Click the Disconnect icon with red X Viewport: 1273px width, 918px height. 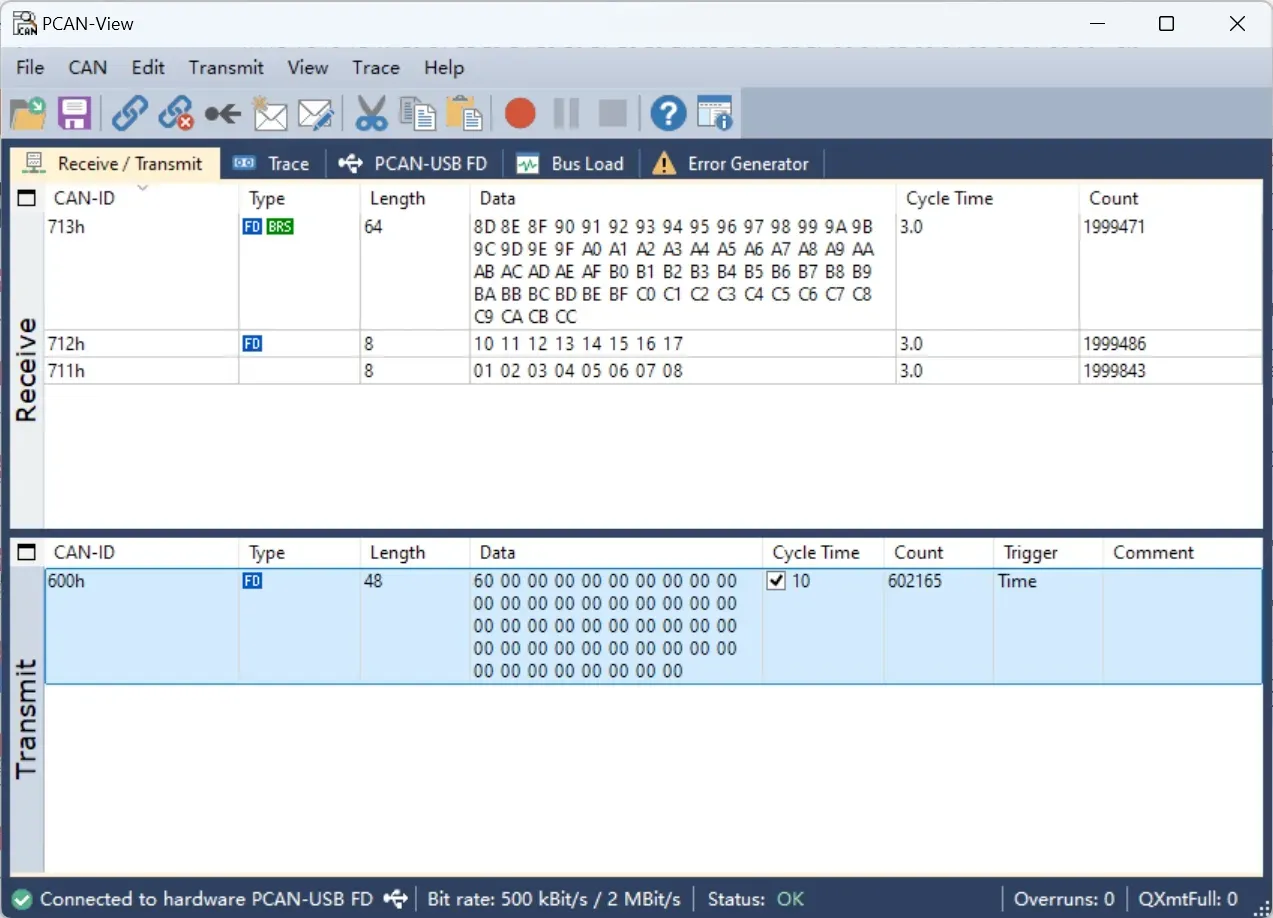176,113
